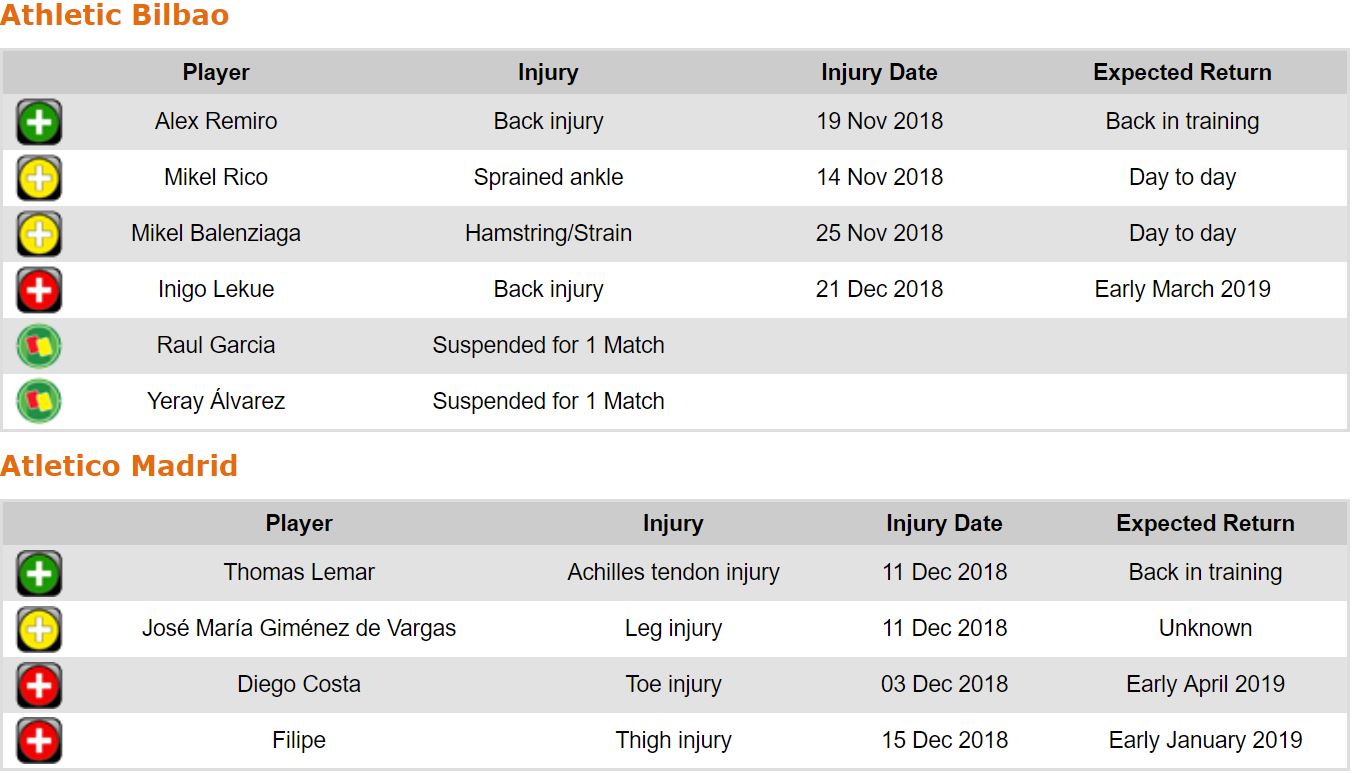Click Atletico Madrid table's Injury column header

pos(673,524)
